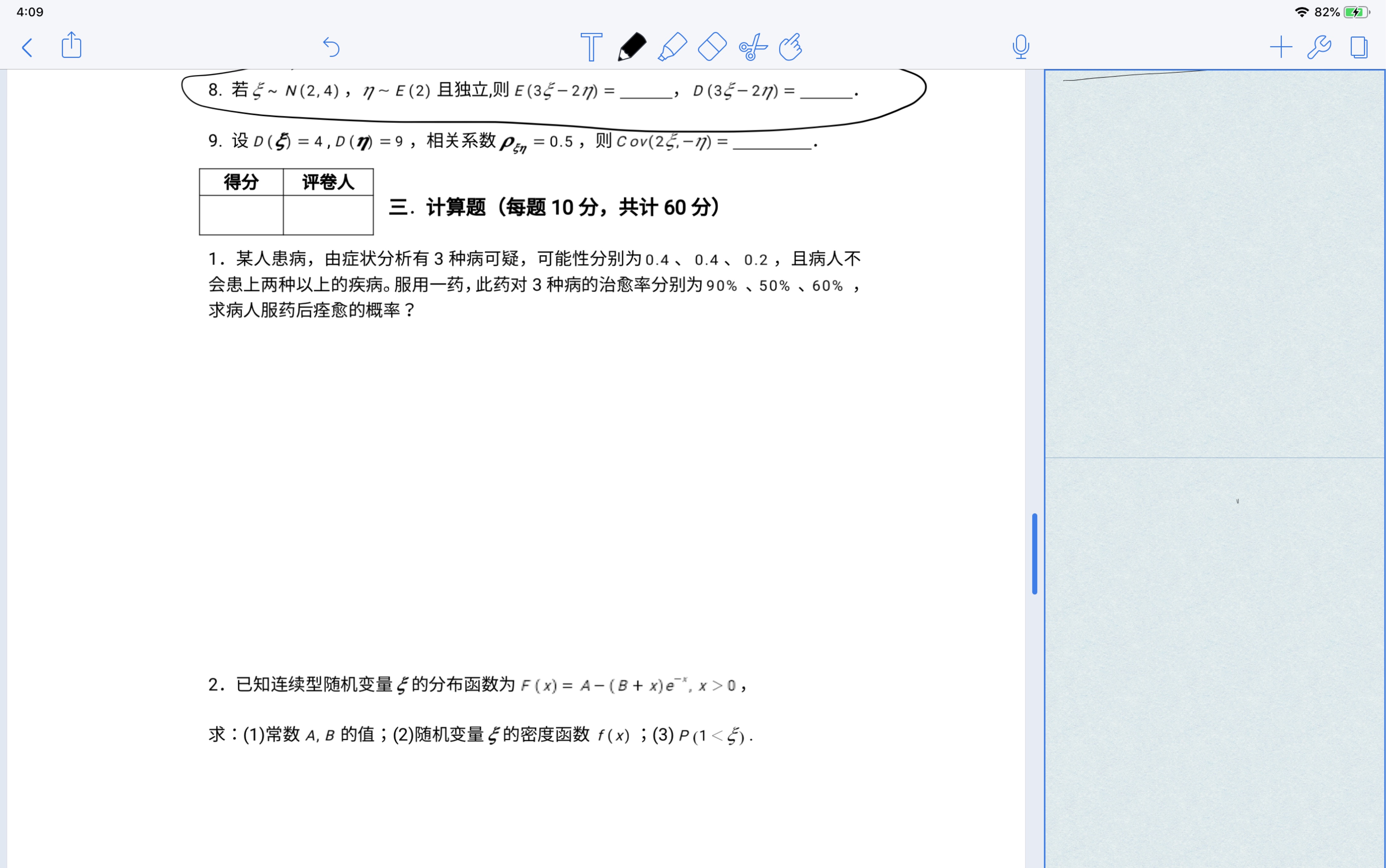Tap the line 求：(1)常数 A, B 的值

tap(480, 735)
